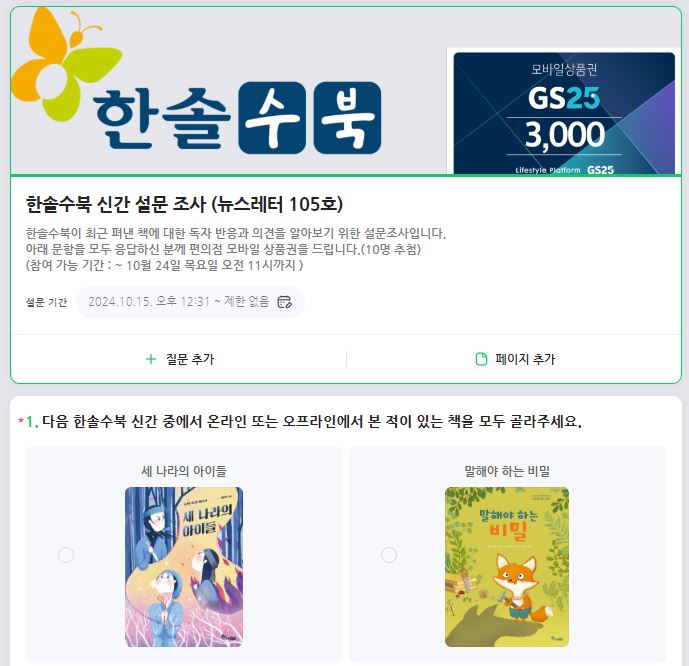Click the 질문 추가 text button

[190, 359]
